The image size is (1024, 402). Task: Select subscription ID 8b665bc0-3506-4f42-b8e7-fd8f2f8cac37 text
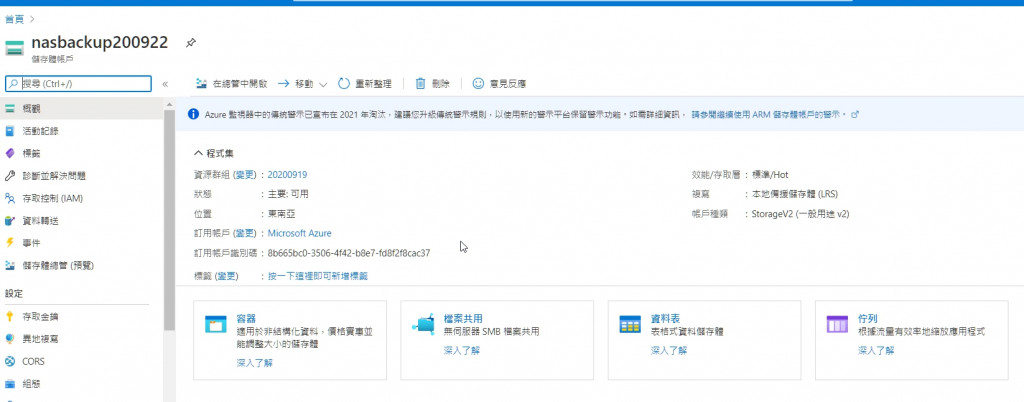tap(349, 253)
